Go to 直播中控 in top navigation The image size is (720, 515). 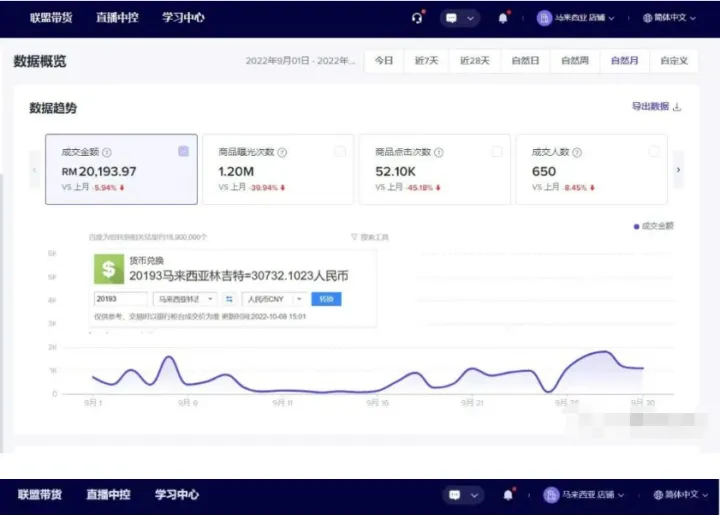[x=117, y=17]
